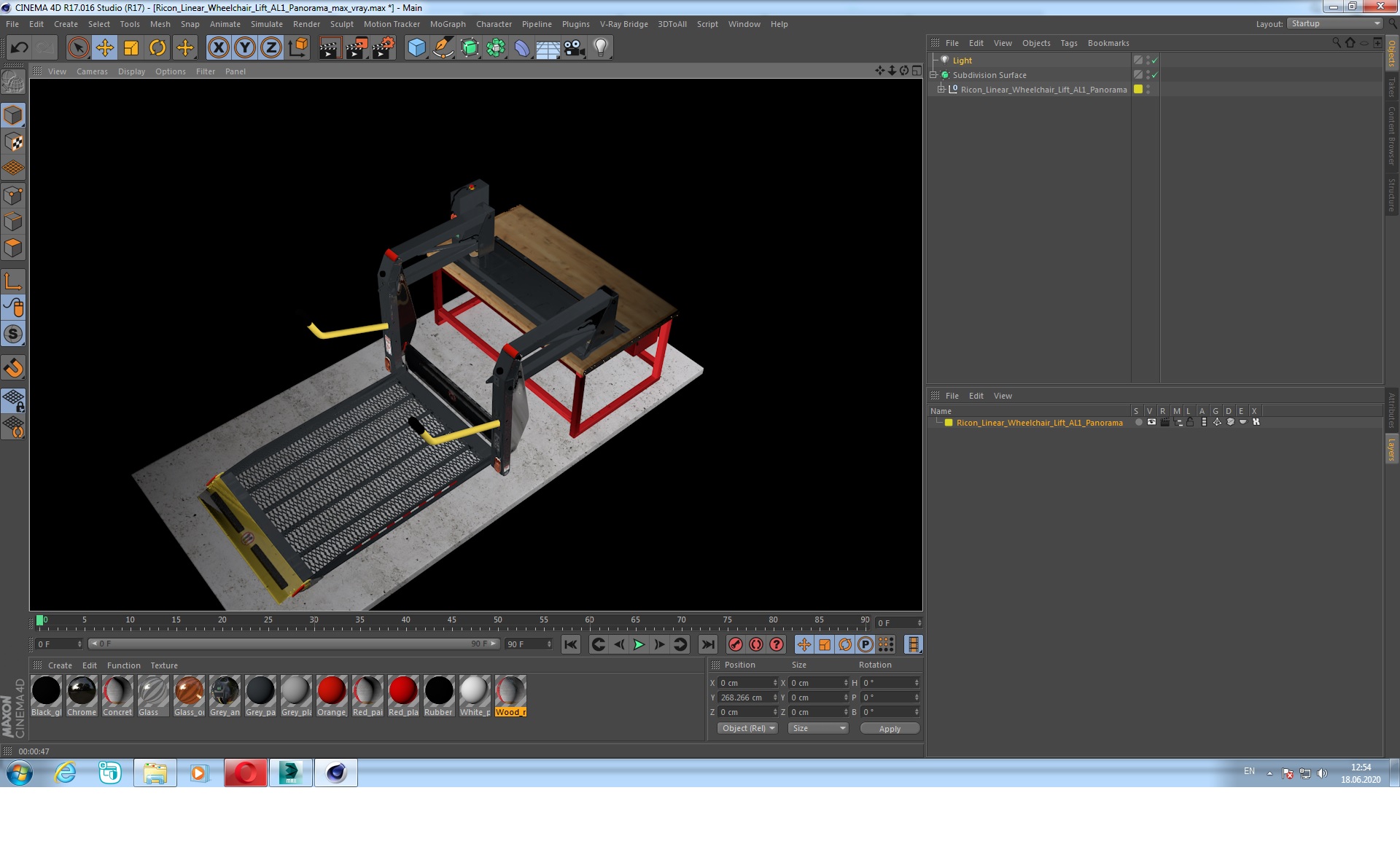Open the Layers side tab
The image size is (1400, 844).
coord(1392,450)
